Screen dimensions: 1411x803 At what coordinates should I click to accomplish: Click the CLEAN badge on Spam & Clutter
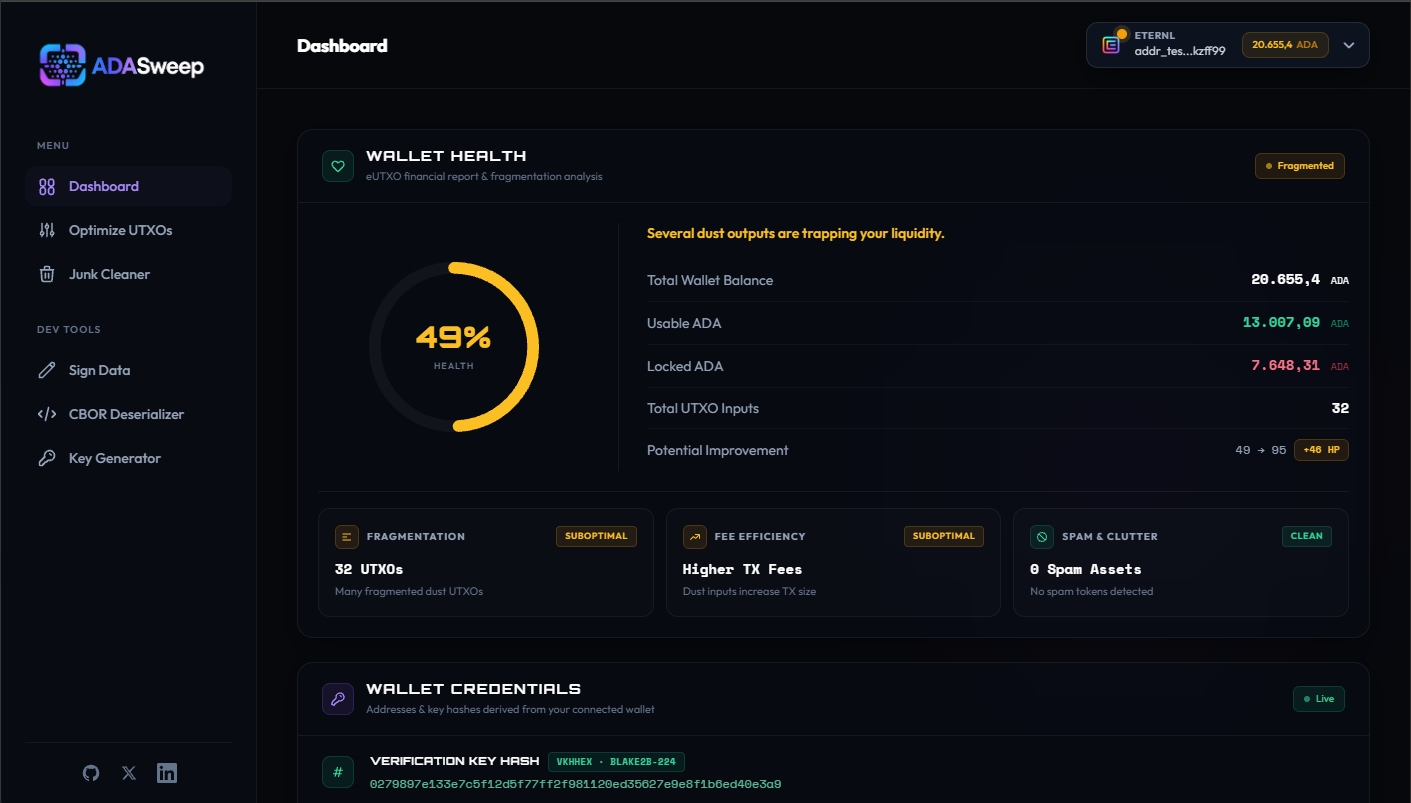(1307, 536)
